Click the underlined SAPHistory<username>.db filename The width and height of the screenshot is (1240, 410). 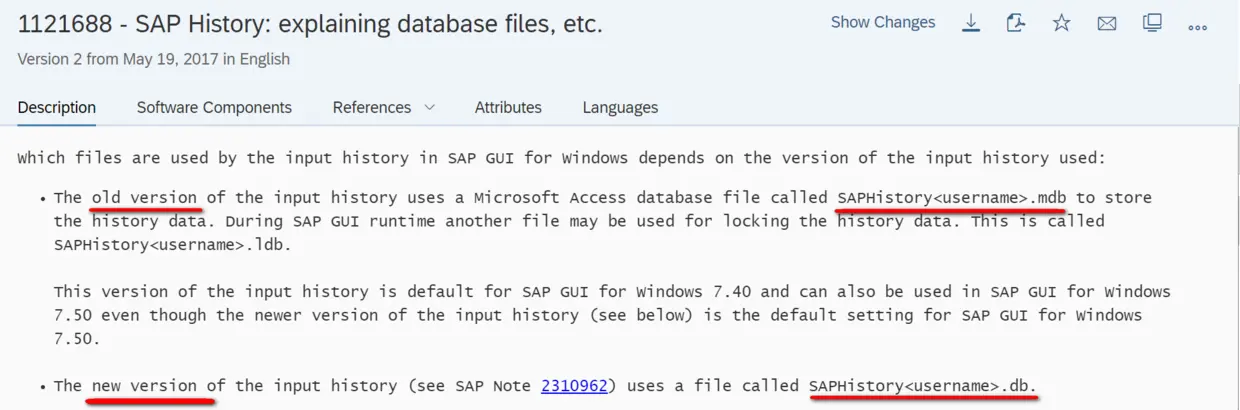(x=923, y=385)
